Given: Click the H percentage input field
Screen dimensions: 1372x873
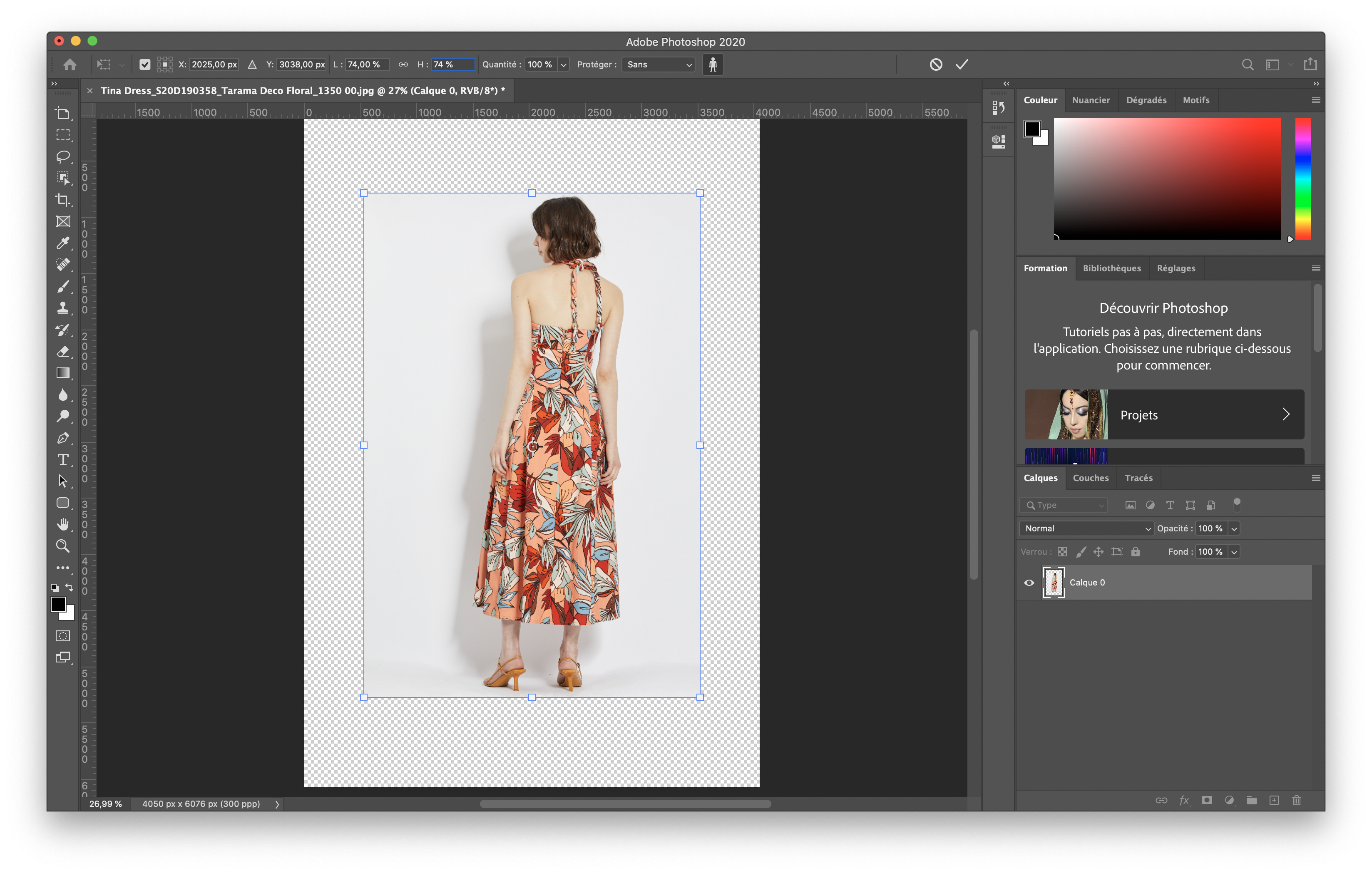Looking at the screenshot, I should click(452, 64).
